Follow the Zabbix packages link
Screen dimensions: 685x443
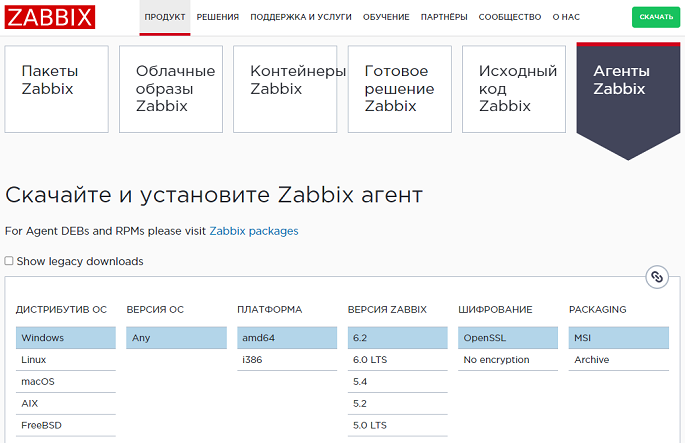254,231
